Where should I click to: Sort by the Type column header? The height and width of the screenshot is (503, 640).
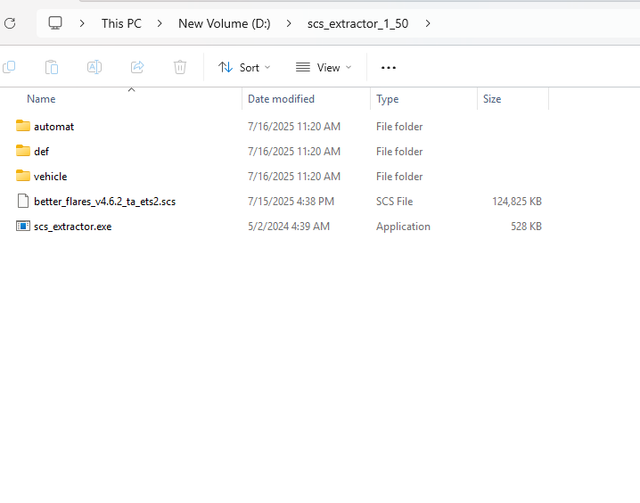[387, 99]
